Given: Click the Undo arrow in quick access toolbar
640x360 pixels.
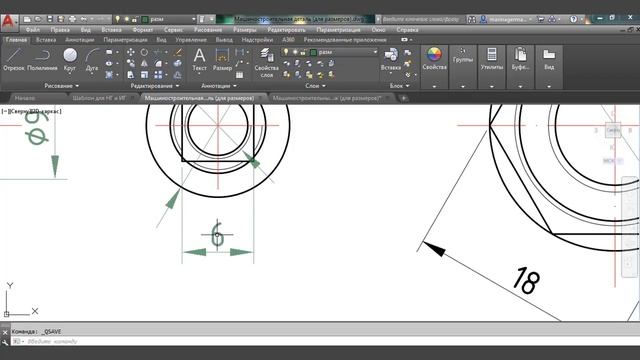Looking at the screenshot, I should [x=84, y=19].
